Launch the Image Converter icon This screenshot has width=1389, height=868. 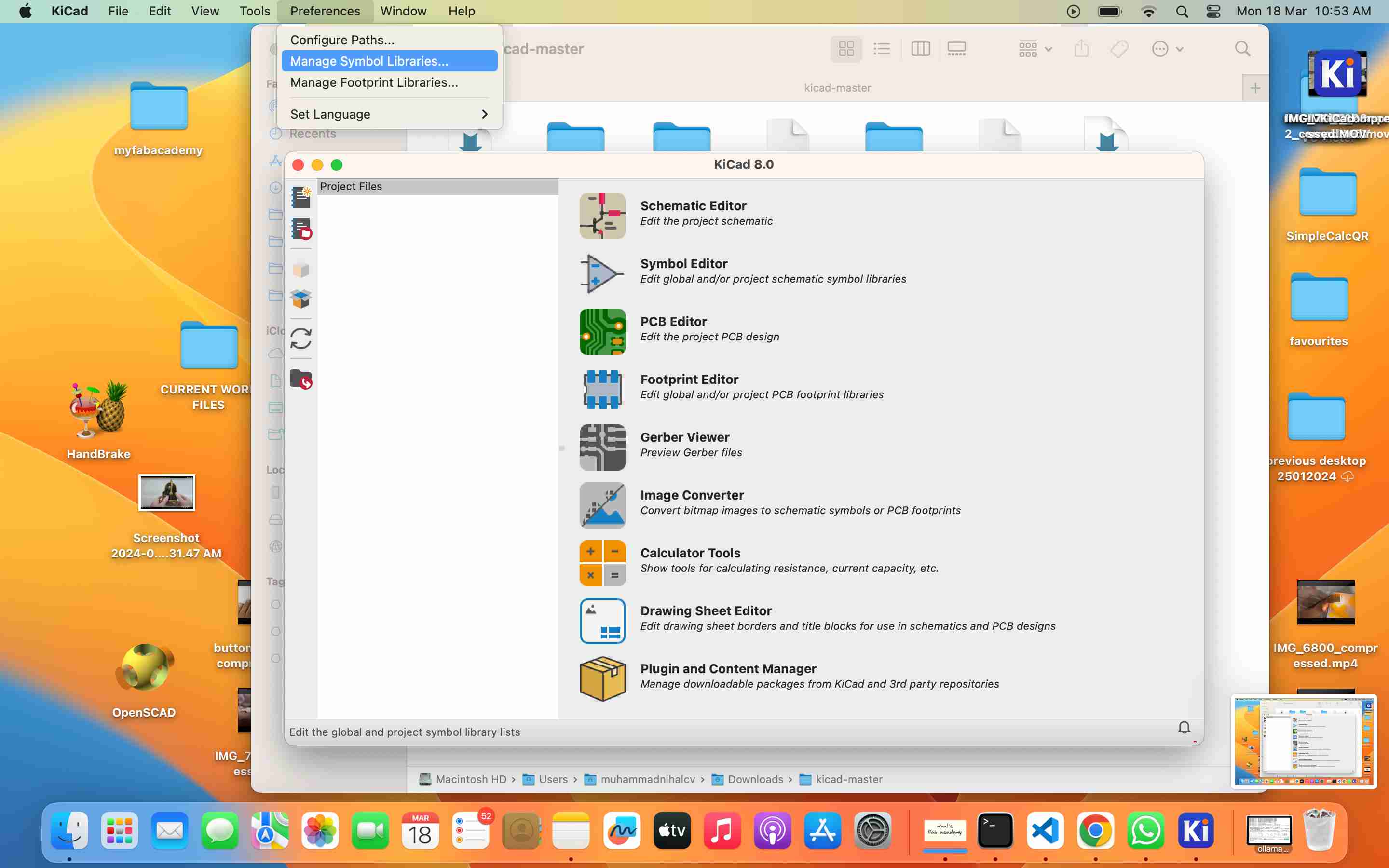pyautogui.click(x=602, y=505)
